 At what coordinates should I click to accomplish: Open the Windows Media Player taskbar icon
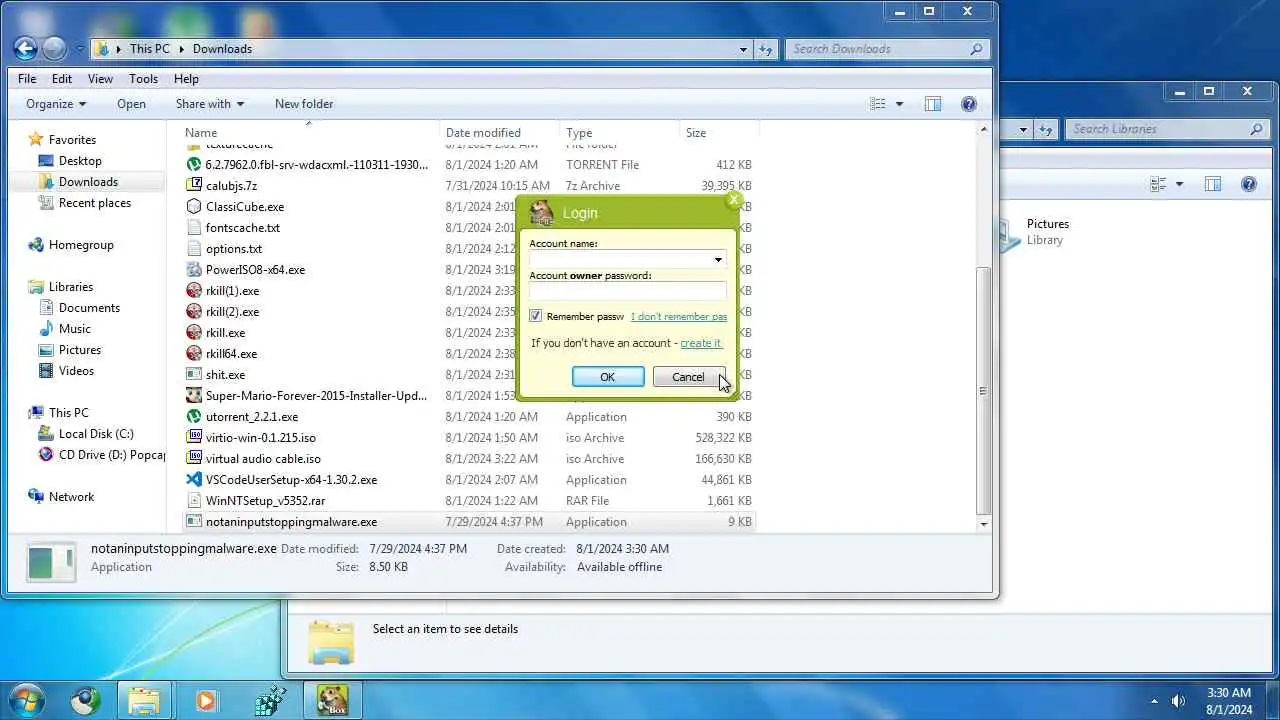point(205,700)
